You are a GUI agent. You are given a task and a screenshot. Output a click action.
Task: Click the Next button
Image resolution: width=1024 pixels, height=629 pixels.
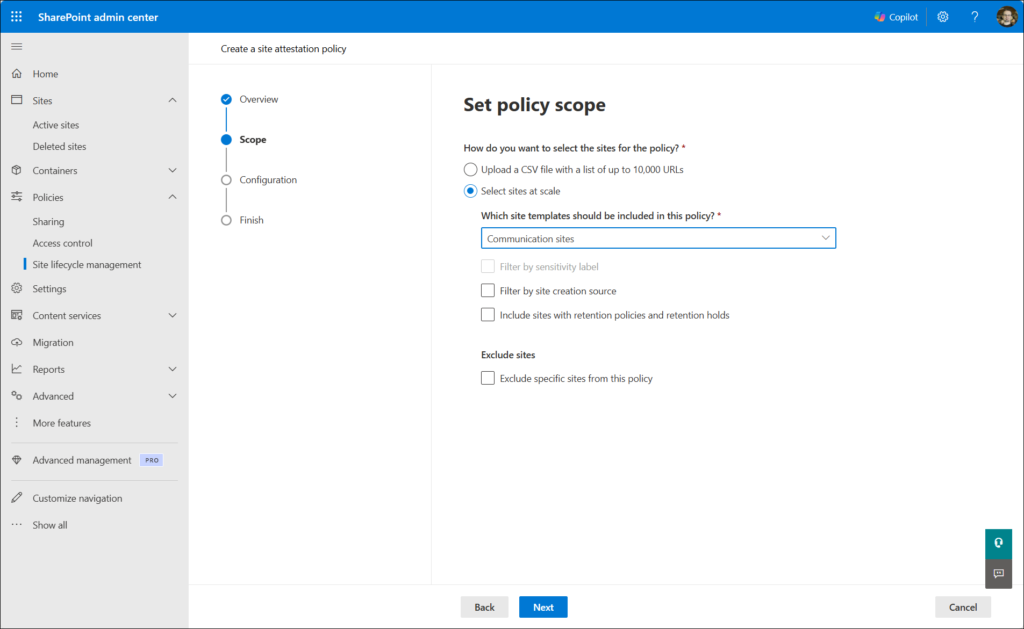[x=543, y=607]
